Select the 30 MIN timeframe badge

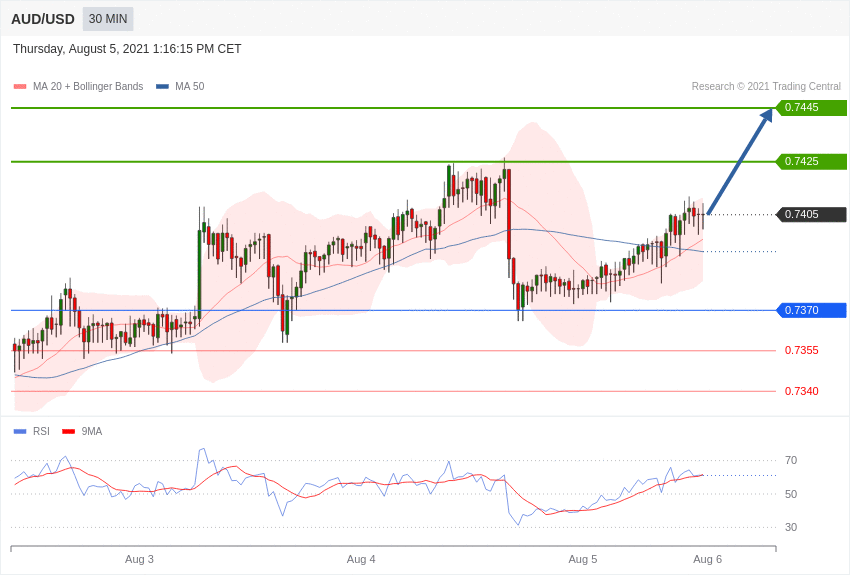(x=108, y=19)
